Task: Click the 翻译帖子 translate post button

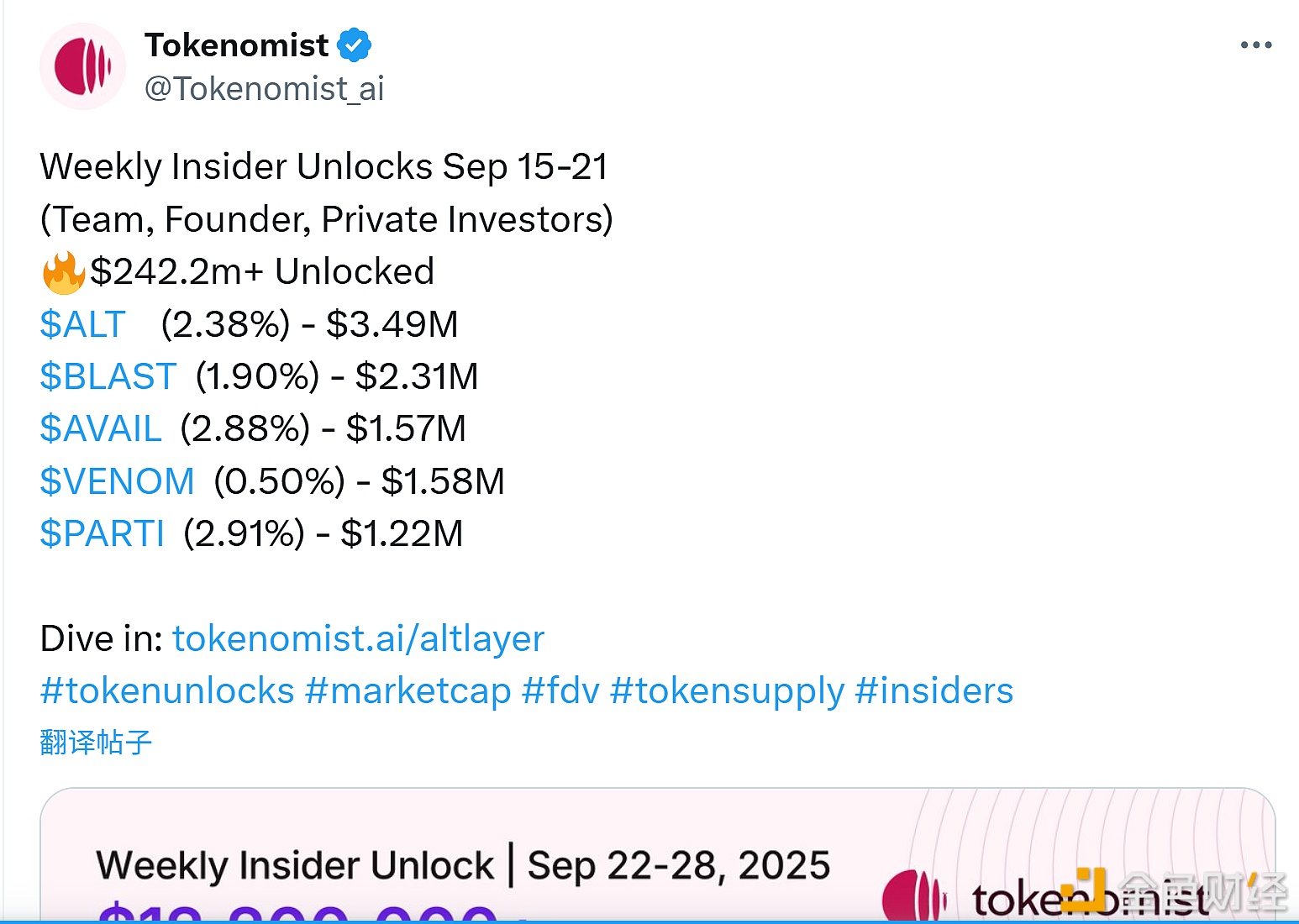Action: (x=96, y=742)
